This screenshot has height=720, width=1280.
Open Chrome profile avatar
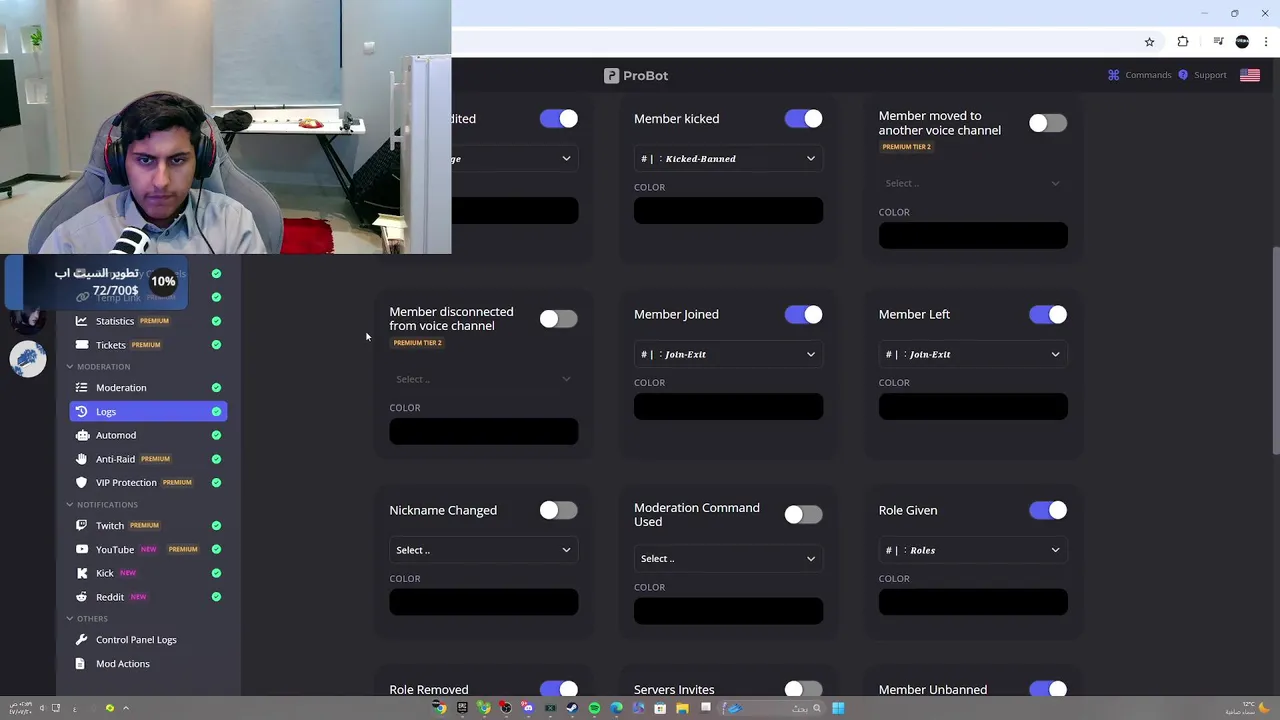(x=1242, y=42)
